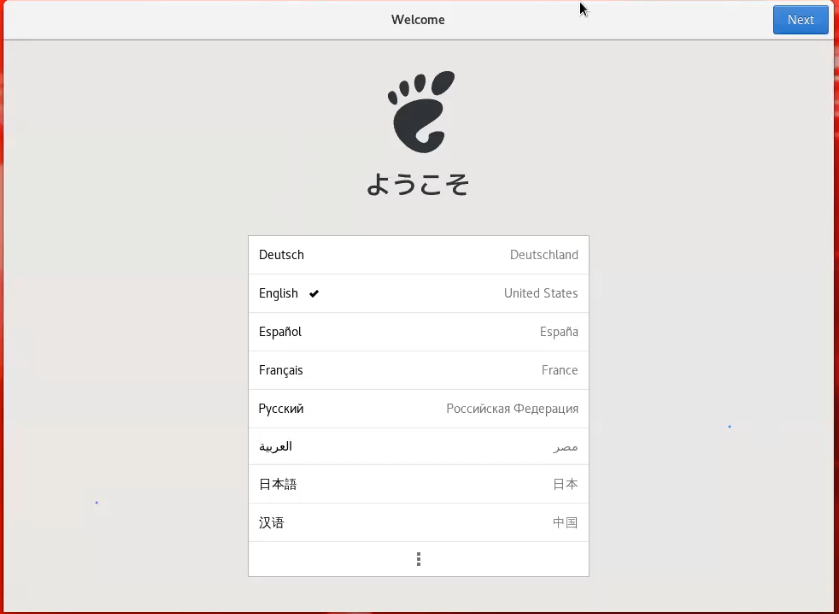Click the ようこそ welcome heading
This screenshot has height=614, width=839.
coord(418,184)
